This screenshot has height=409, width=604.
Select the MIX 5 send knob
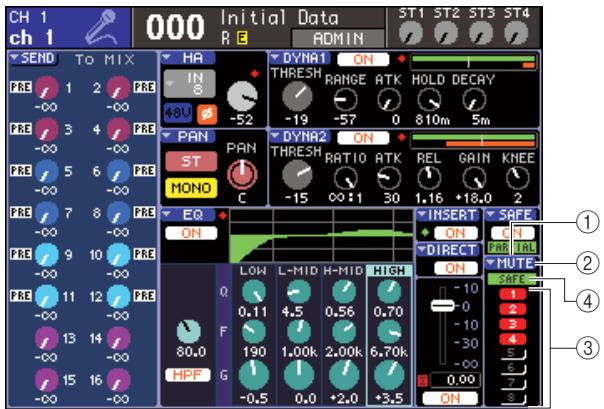pyautogui.click(x=47, y=172)
